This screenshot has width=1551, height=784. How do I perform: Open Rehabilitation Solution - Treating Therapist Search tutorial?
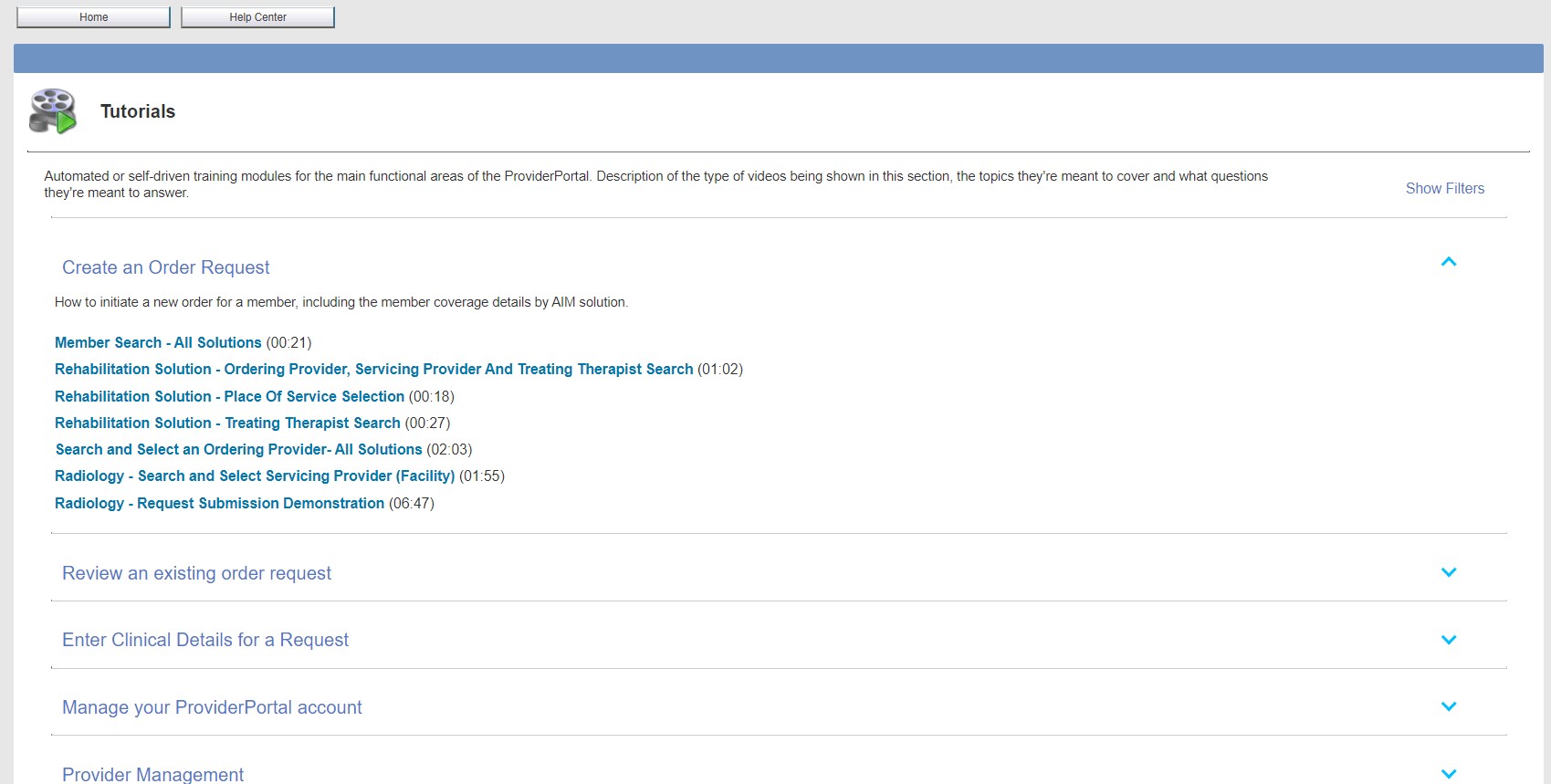click(x=227, y=423)
